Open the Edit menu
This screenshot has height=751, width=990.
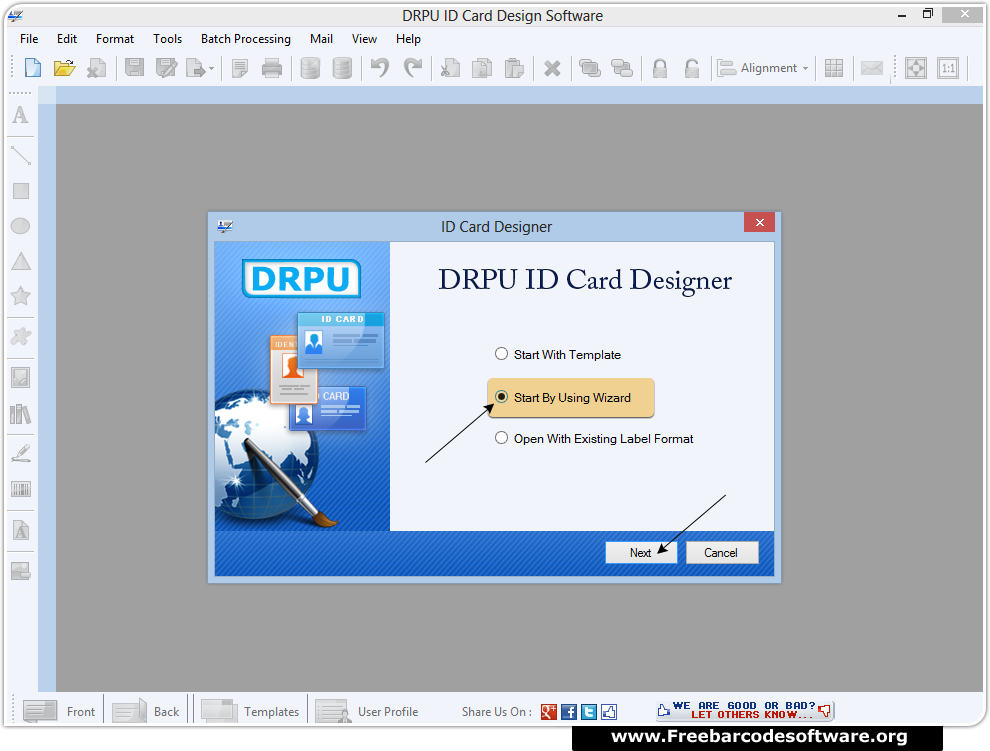point(67,39)
